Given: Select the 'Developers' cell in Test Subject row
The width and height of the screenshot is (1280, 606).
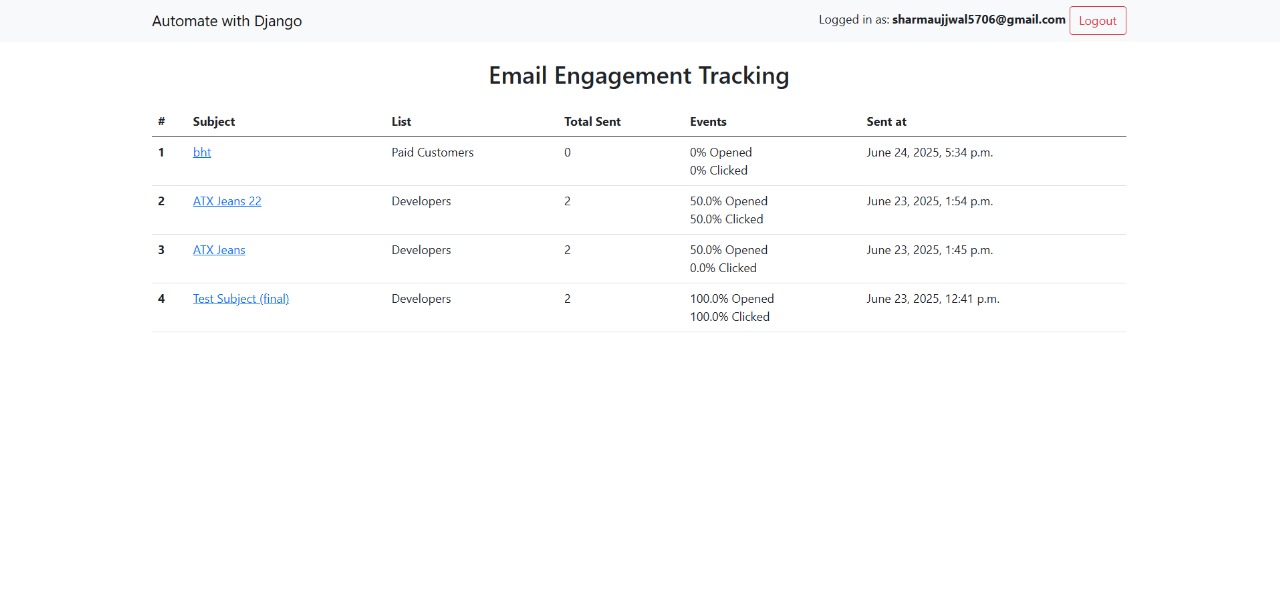Looking at the screenshot, I should [x=421, y=299].
